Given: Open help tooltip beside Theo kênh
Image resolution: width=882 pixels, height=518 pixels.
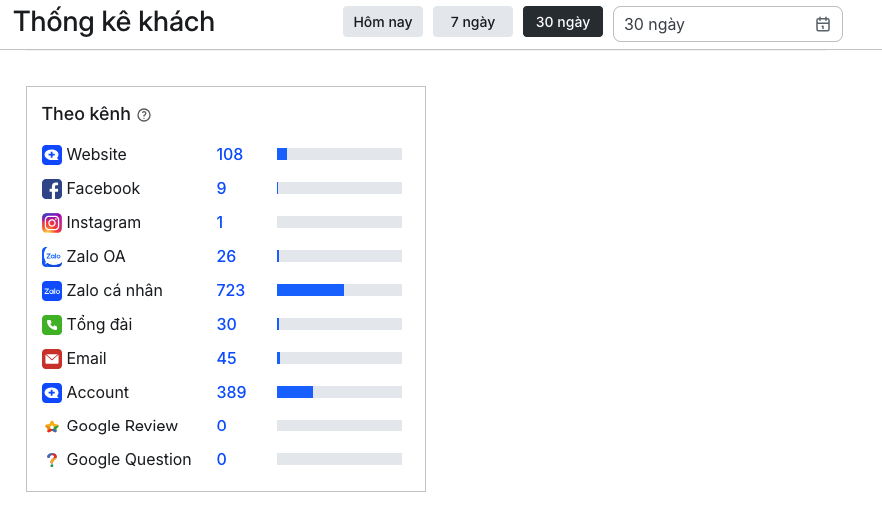Looking at the screenshot, I should [x=144, y=115].
